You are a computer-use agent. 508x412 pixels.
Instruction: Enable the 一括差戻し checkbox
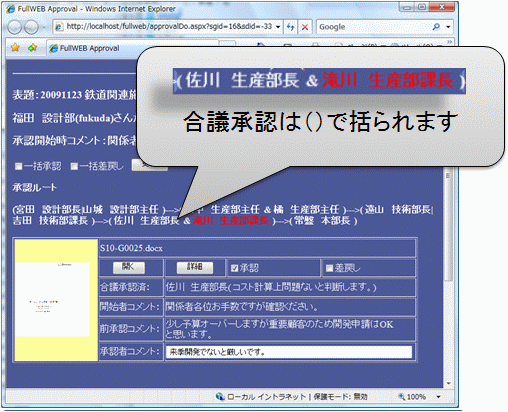(x=74, y=166)
